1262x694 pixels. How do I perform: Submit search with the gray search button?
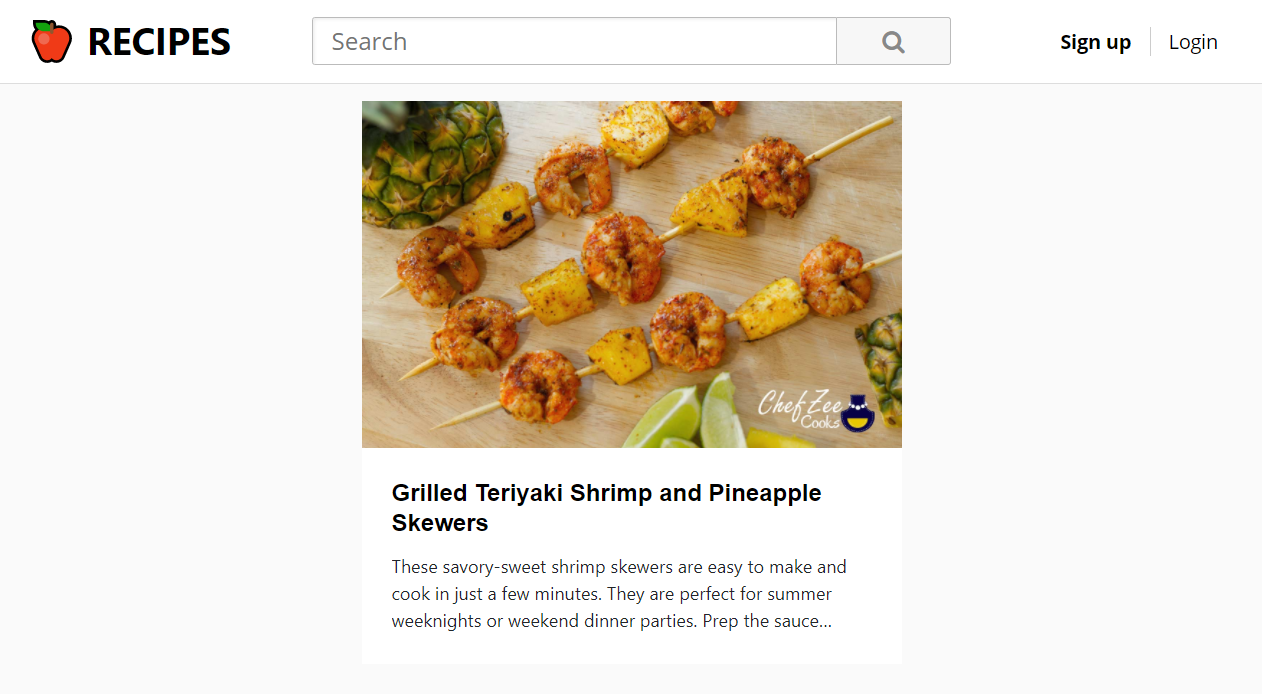pos(893,41)
